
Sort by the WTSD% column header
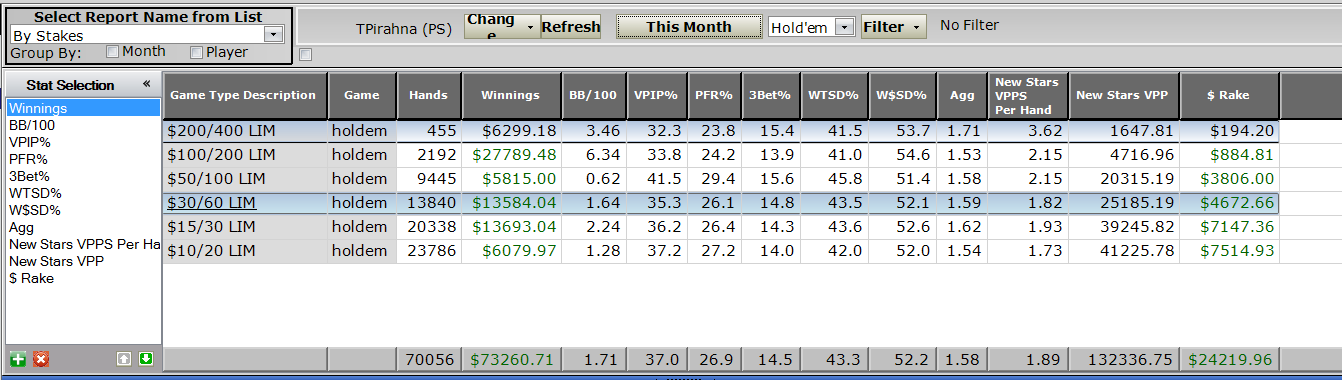point(833,95)
